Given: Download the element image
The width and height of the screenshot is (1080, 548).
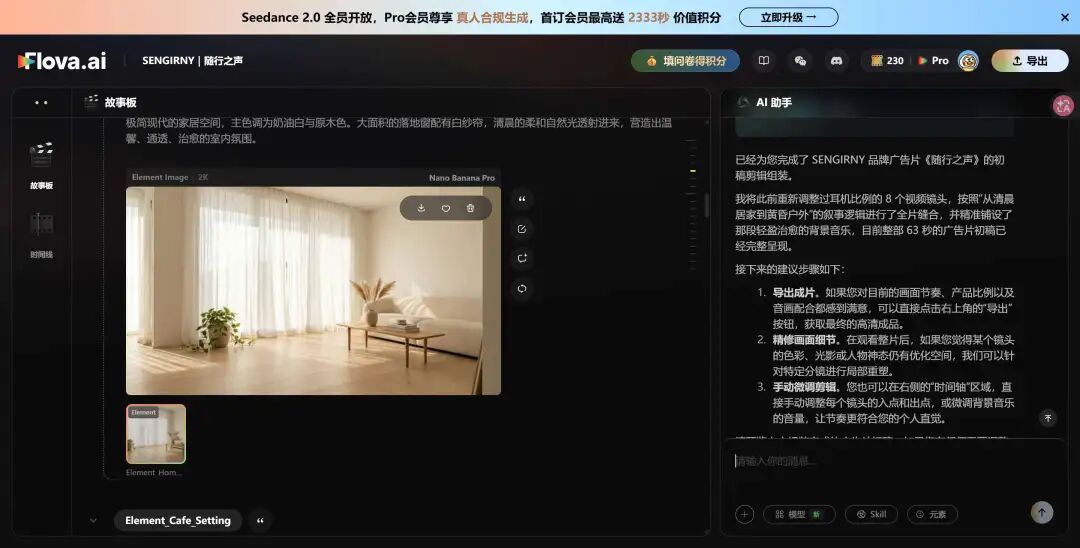Looking at the screenshot, I should tap(422, 208).
